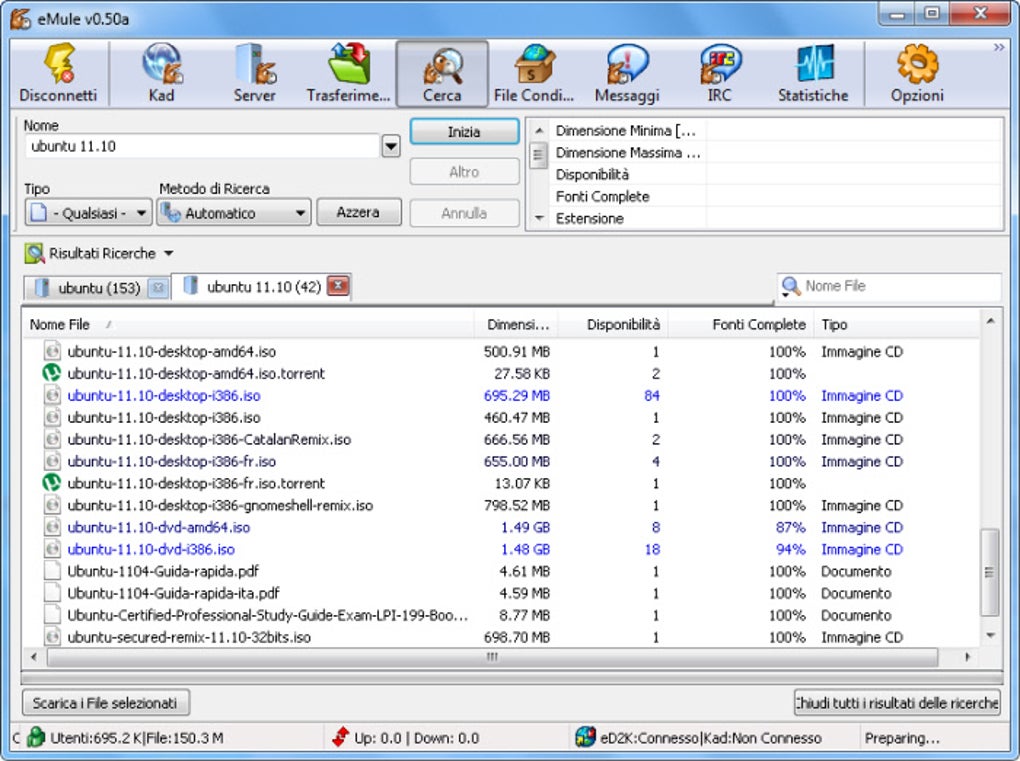Select the Ubuntu-1104-Guida-rapida-ita.pdf row

501,593
